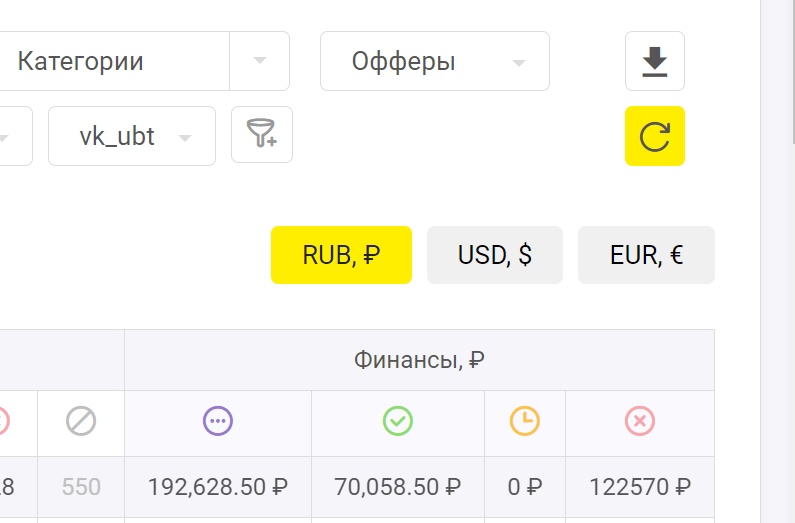Click the Финансы, ₽ column group header
Image resolution: width=795 pixels, height=523 pixels.
point(419,360)
